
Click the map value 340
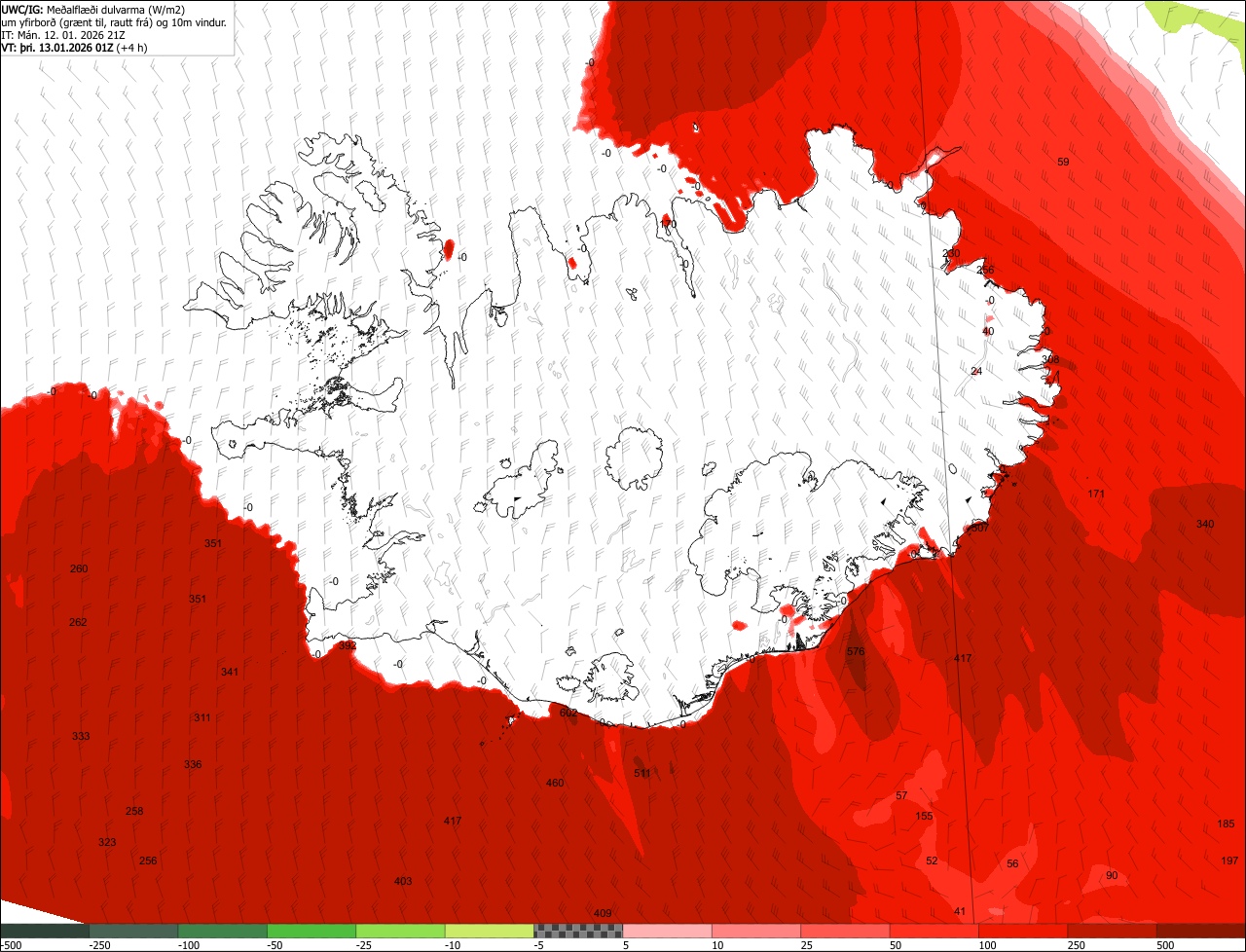(1205, 524)
